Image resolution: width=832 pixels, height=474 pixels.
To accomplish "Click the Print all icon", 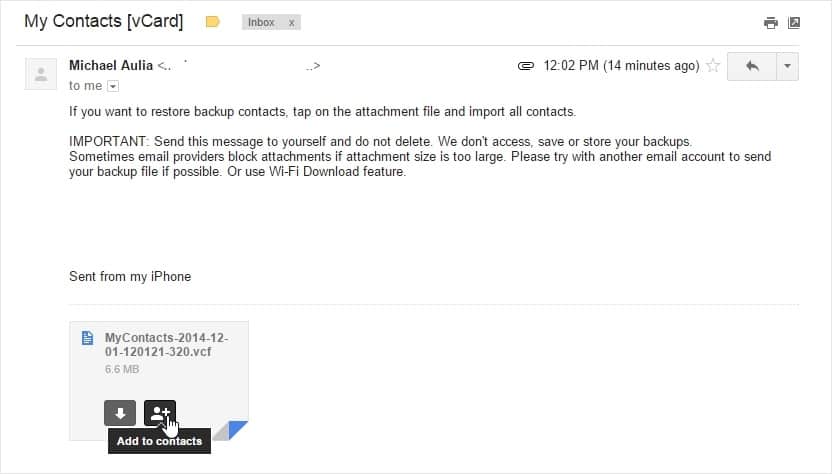I will [770, 23].
